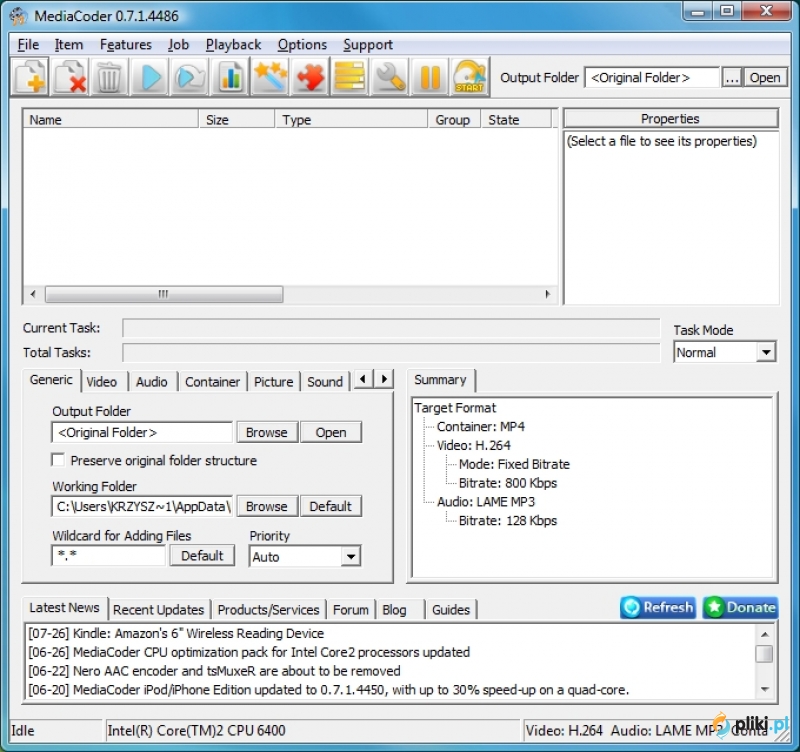Select the Generic tab
The height and width of the screenshot is (752, 800).
51,380
